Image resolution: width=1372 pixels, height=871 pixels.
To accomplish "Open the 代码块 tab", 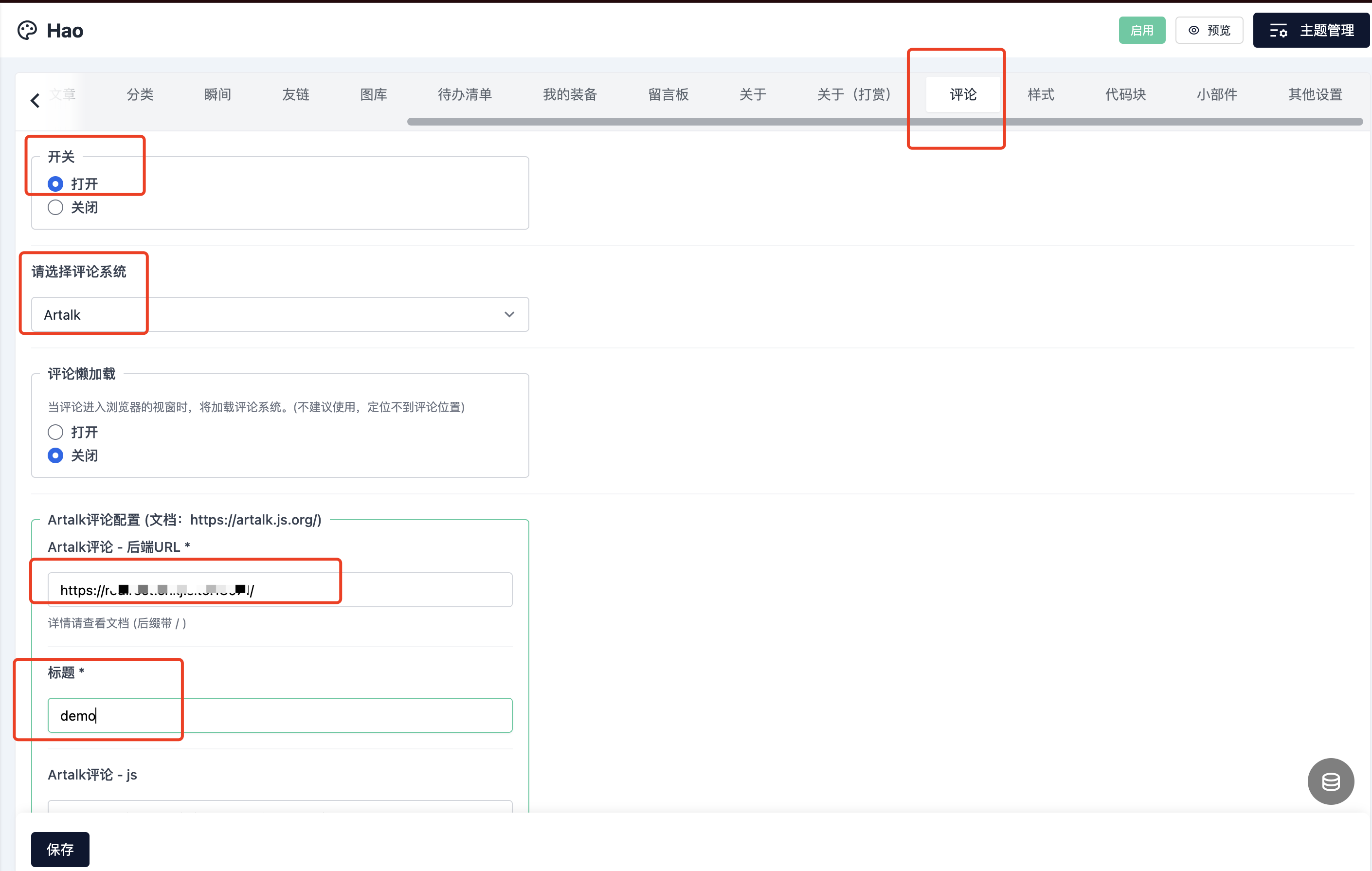I will 1125,94.
